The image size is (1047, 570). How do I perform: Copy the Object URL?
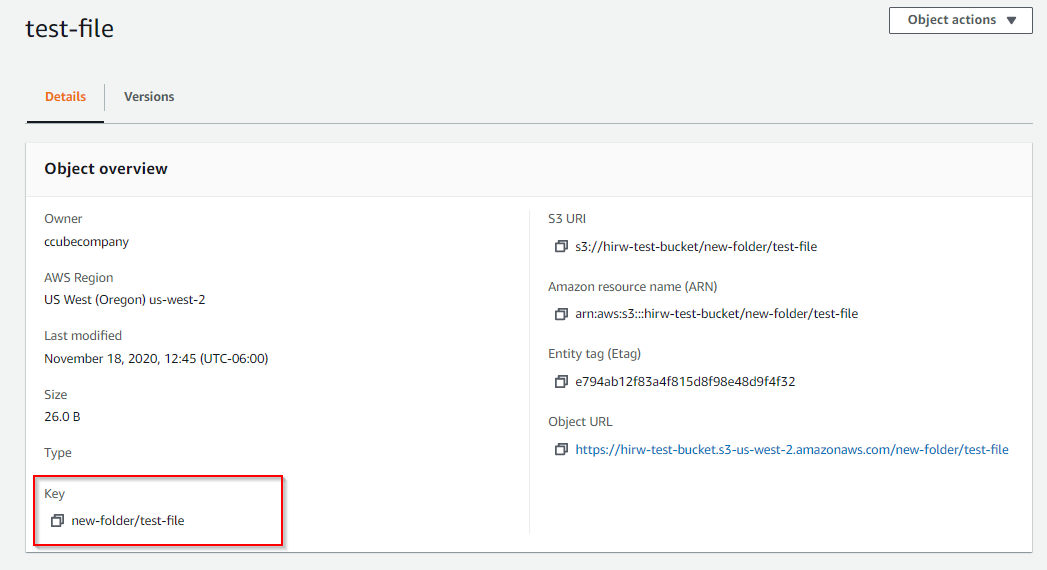point(561,450)
